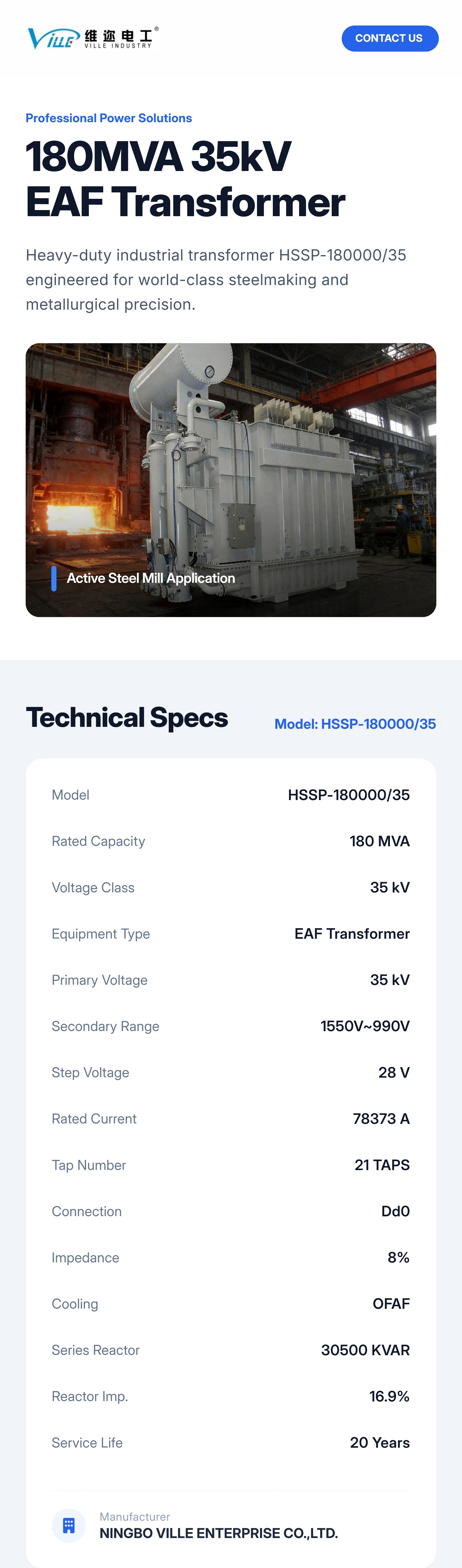Click the manufacturer building icon
This screenshot has width=462, height=1568.
pos(69,1525)
